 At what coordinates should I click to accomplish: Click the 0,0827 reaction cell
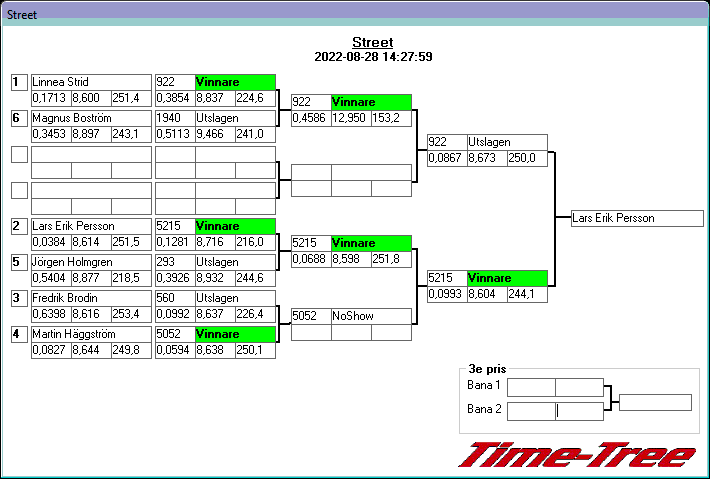(51, 350)
